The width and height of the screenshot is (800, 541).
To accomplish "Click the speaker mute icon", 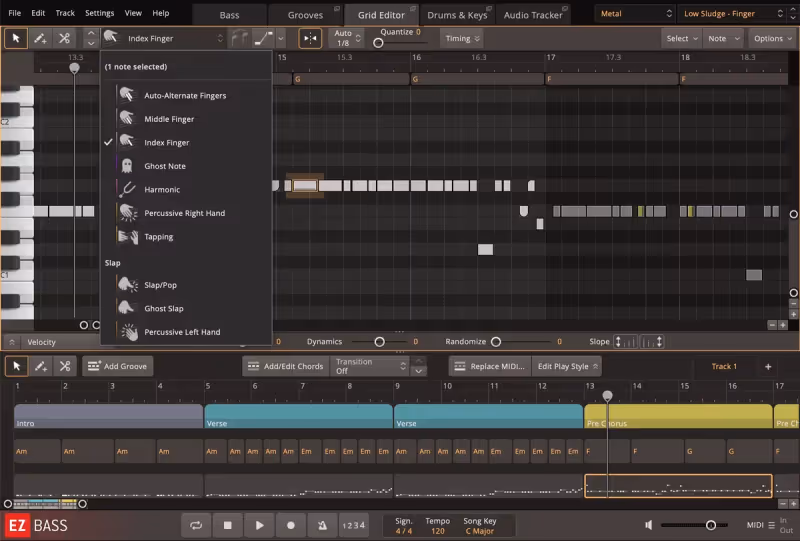I will pyautogui.click(x=648, y=525).
